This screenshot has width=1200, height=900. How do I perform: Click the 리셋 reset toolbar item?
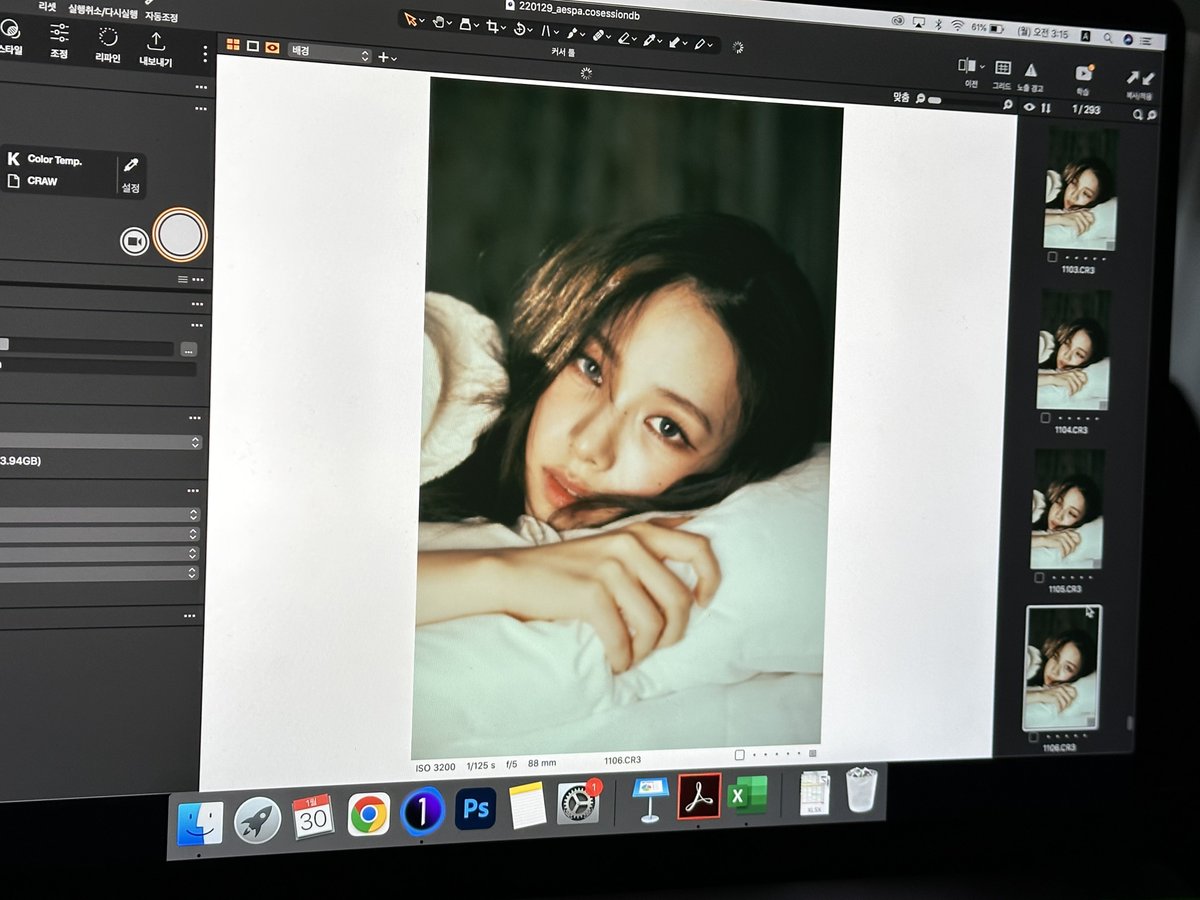pos(46,6)
